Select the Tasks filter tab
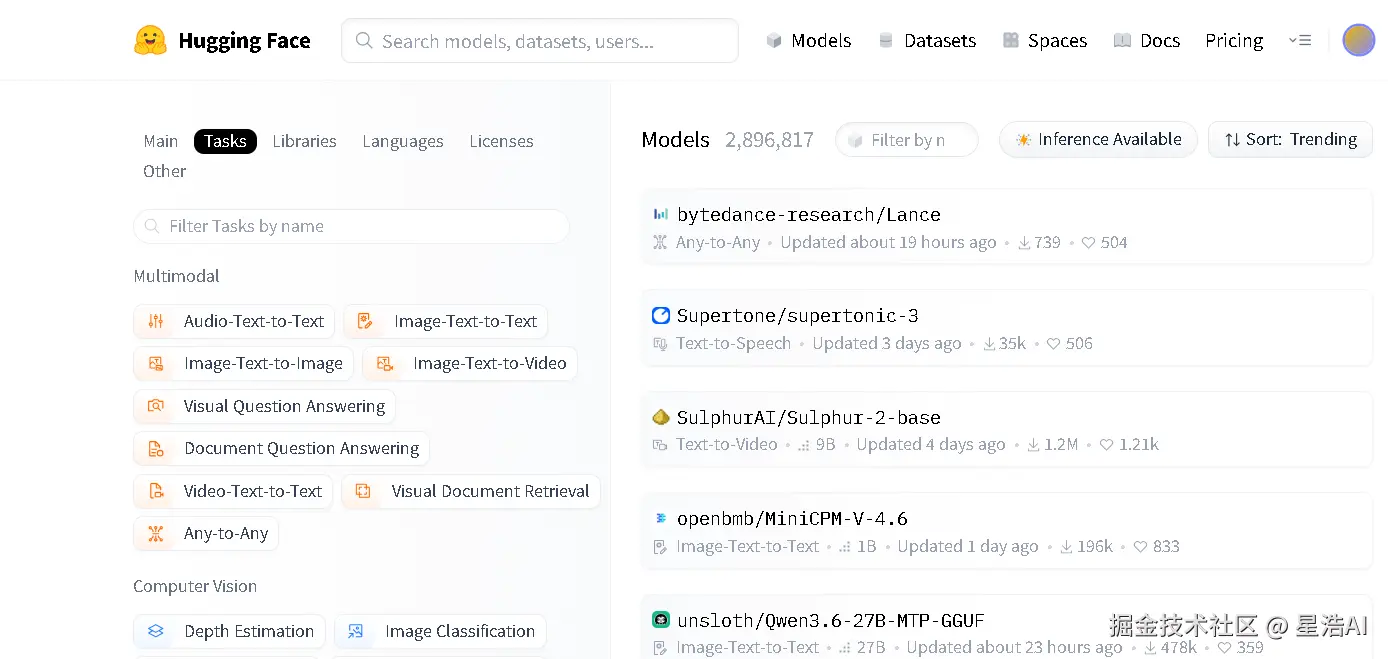This screenshot has height=659, width=1388. [x=225, y=141]
